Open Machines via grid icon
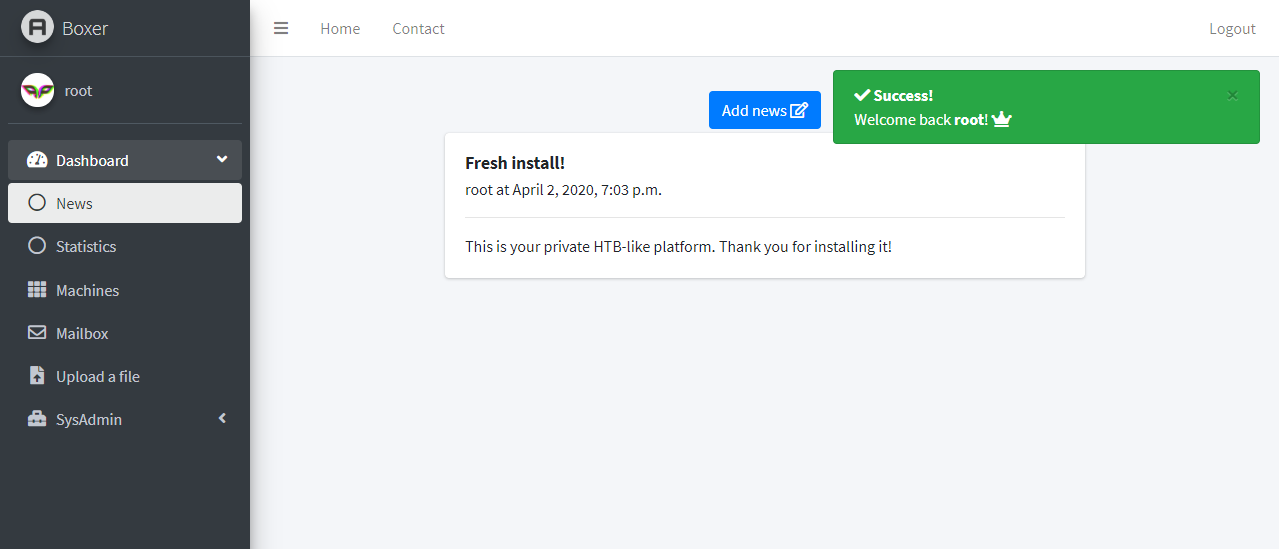The image size is (1279, 549). click(x=37, y=290)
